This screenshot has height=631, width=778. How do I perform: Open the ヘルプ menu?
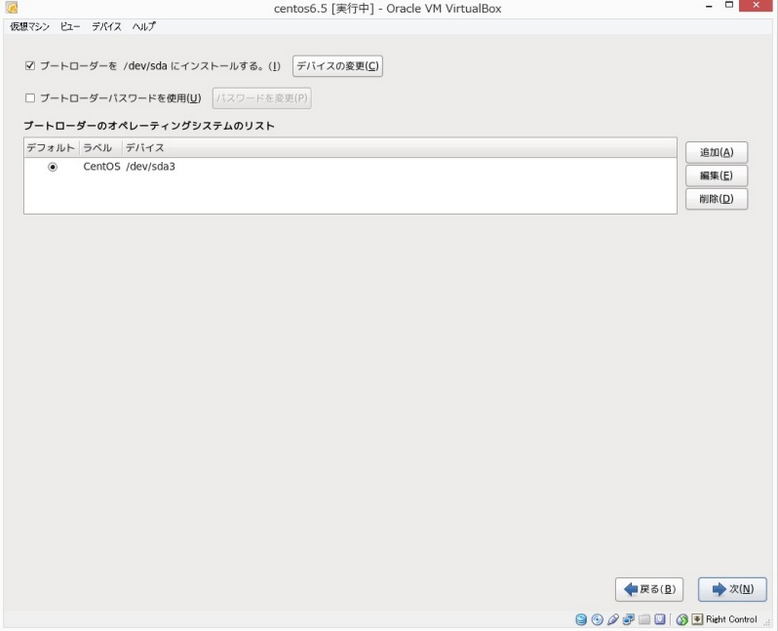coord(144,27)
